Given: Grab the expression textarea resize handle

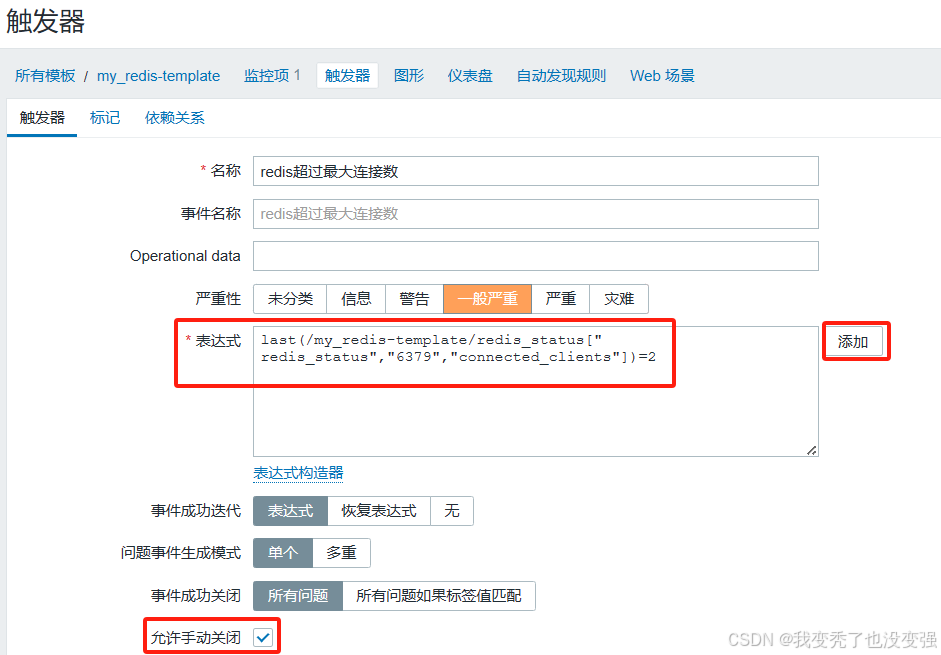Looking at the screenshot, I should click(x=811, y=450).
